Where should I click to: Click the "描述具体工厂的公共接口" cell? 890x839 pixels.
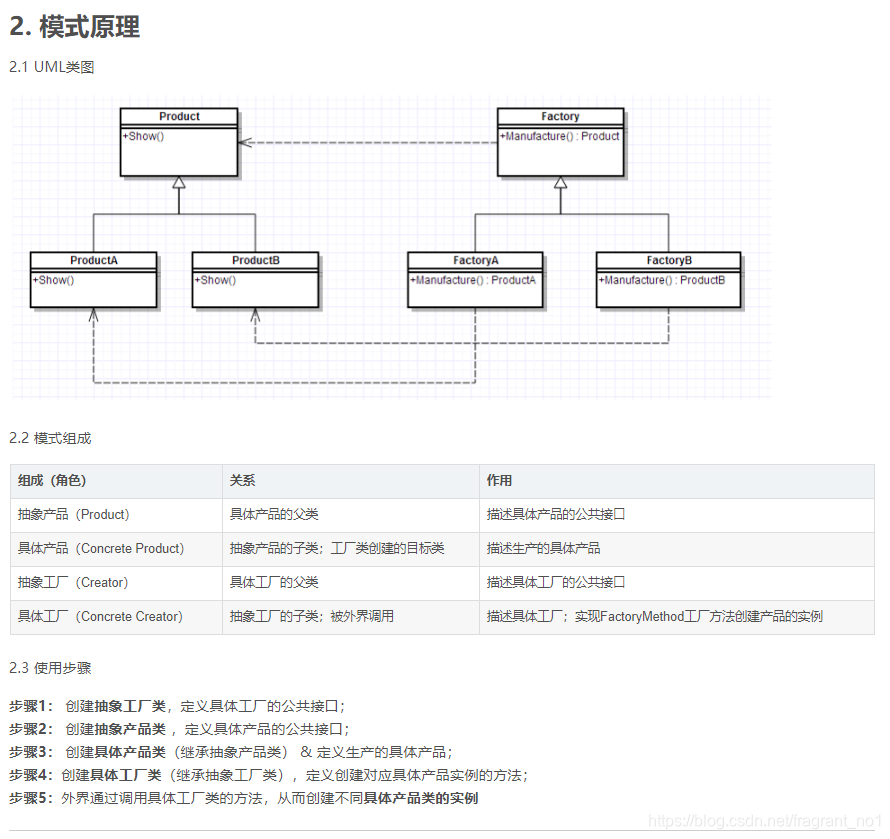[677, 584]
